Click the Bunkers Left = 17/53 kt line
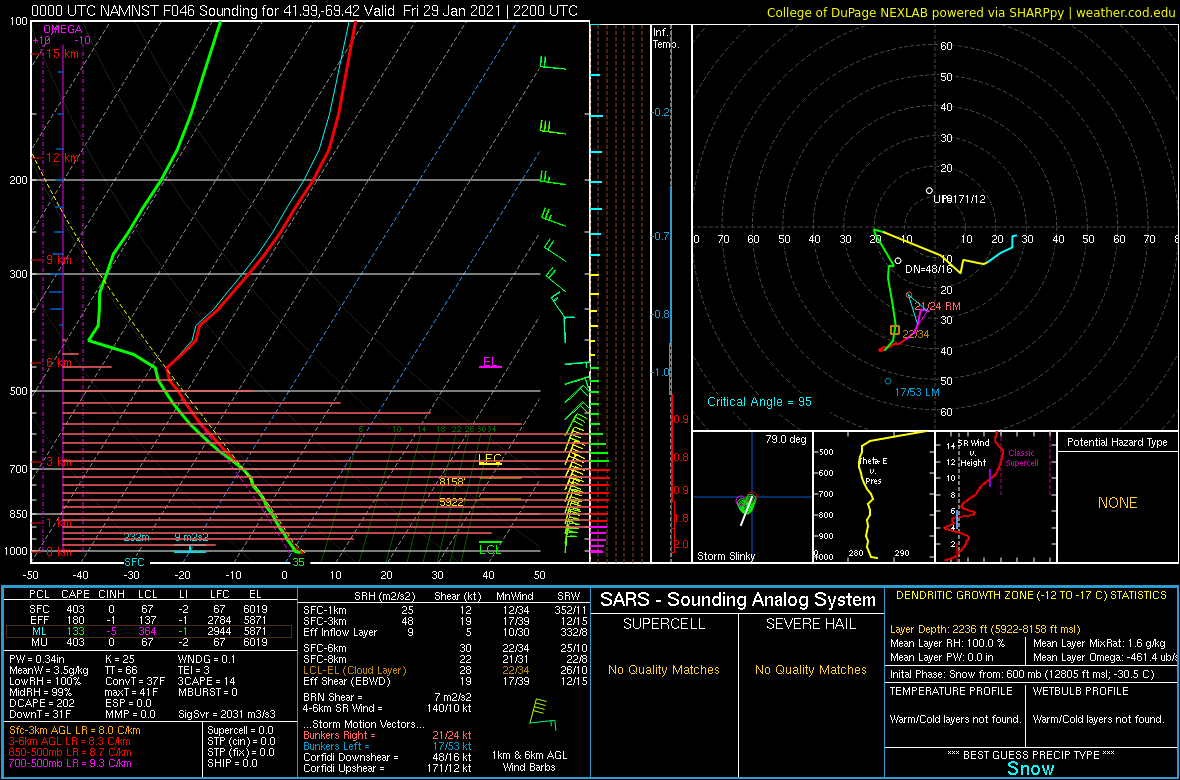This screenshot has height=780, width=1180. (388, 746)
